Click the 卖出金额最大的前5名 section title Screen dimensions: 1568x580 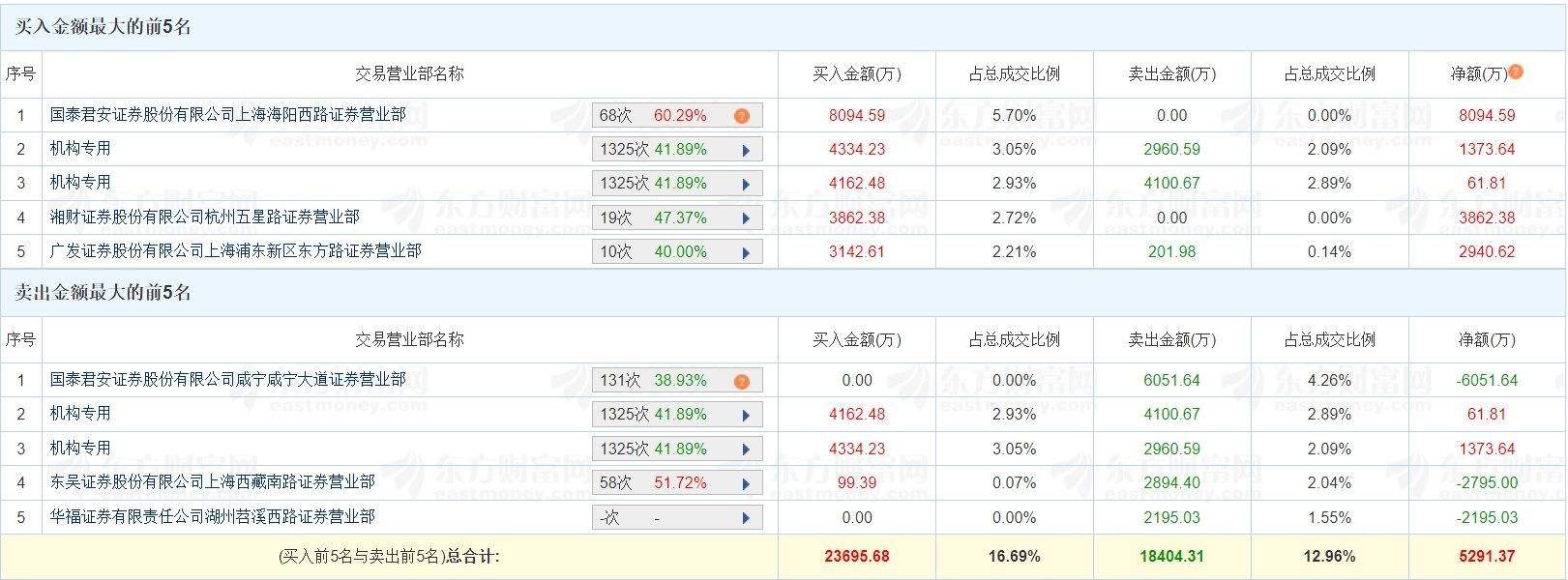(x=104, y=293)
